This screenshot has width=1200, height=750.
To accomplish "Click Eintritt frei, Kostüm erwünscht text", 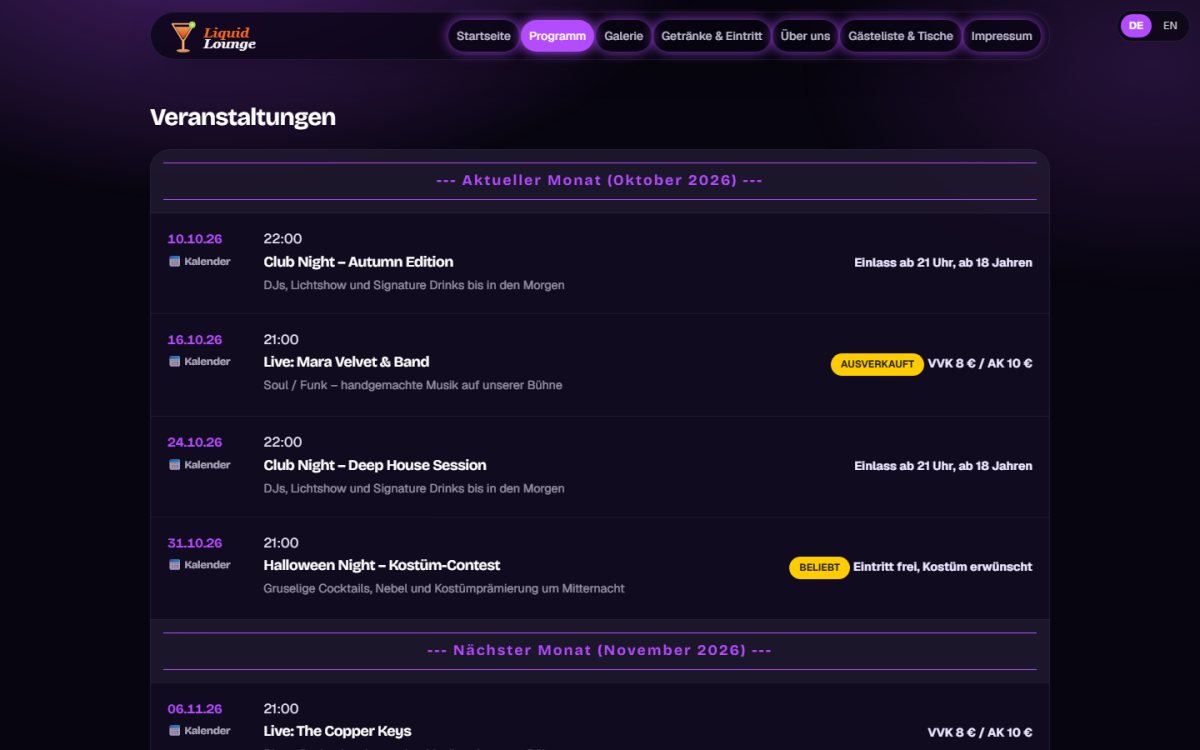I will 943,567.
